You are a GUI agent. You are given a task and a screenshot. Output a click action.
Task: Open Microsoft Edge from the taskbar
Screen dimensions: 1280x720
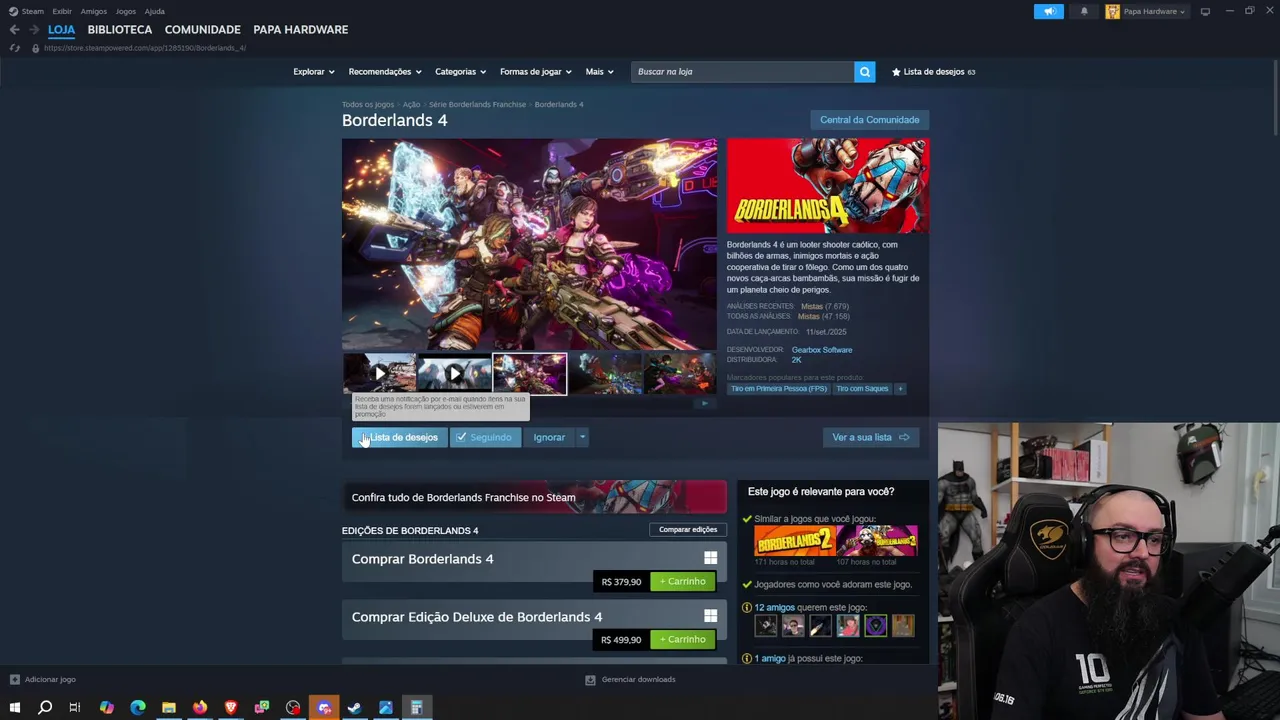(138, 708)
